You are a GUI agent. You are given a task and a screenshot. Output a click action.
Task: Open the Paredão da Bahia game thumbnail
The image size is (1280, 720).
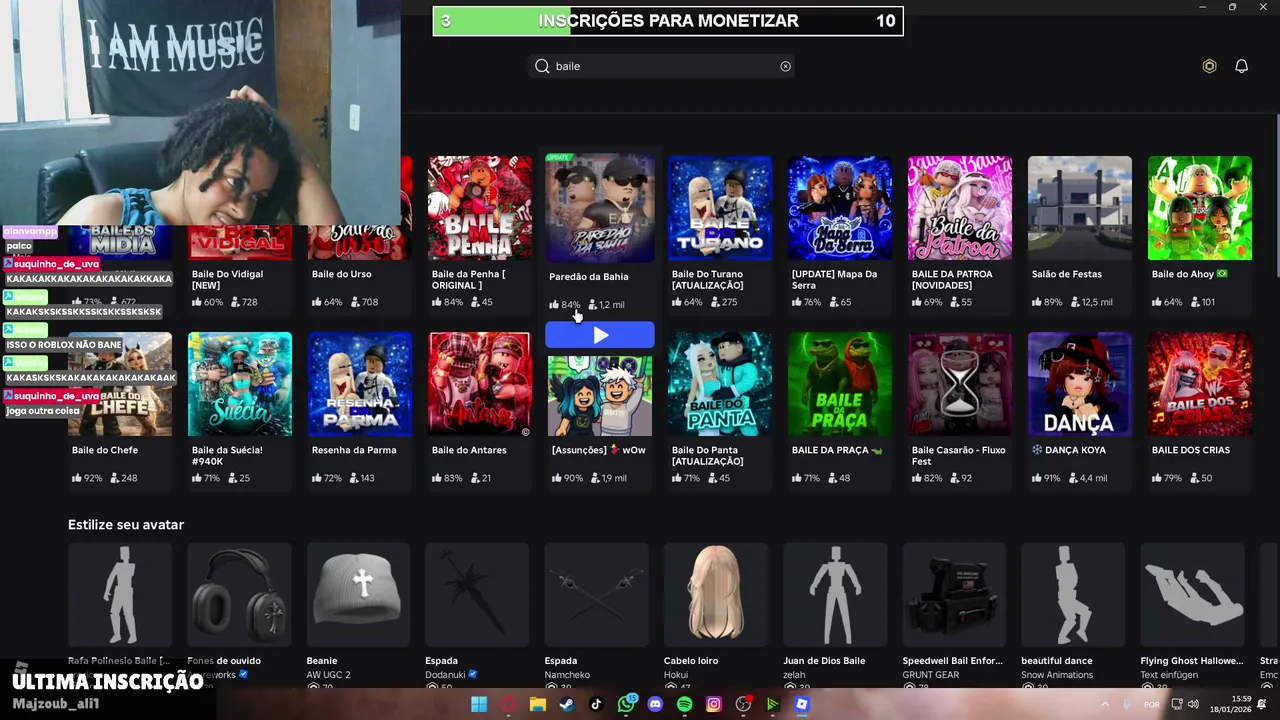[600, 208]
